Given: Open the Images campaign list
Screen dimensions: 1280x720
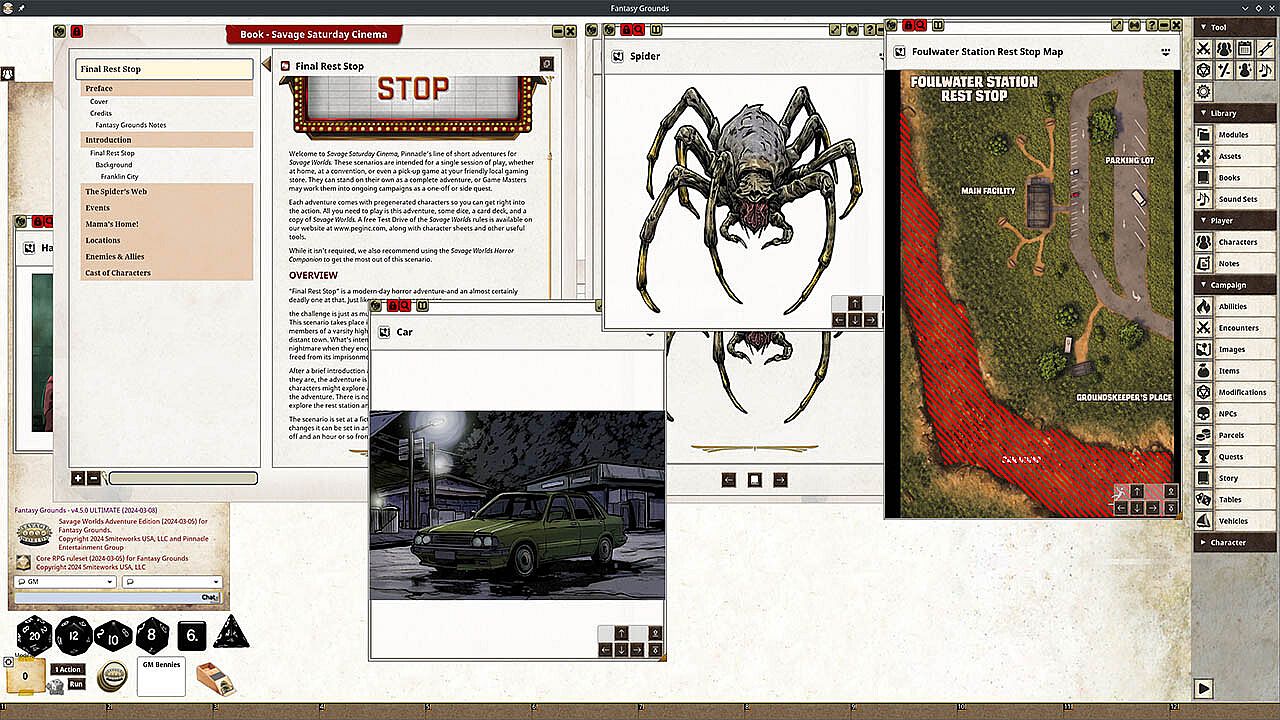Looking at the screenshot, I should [1235, 350].
